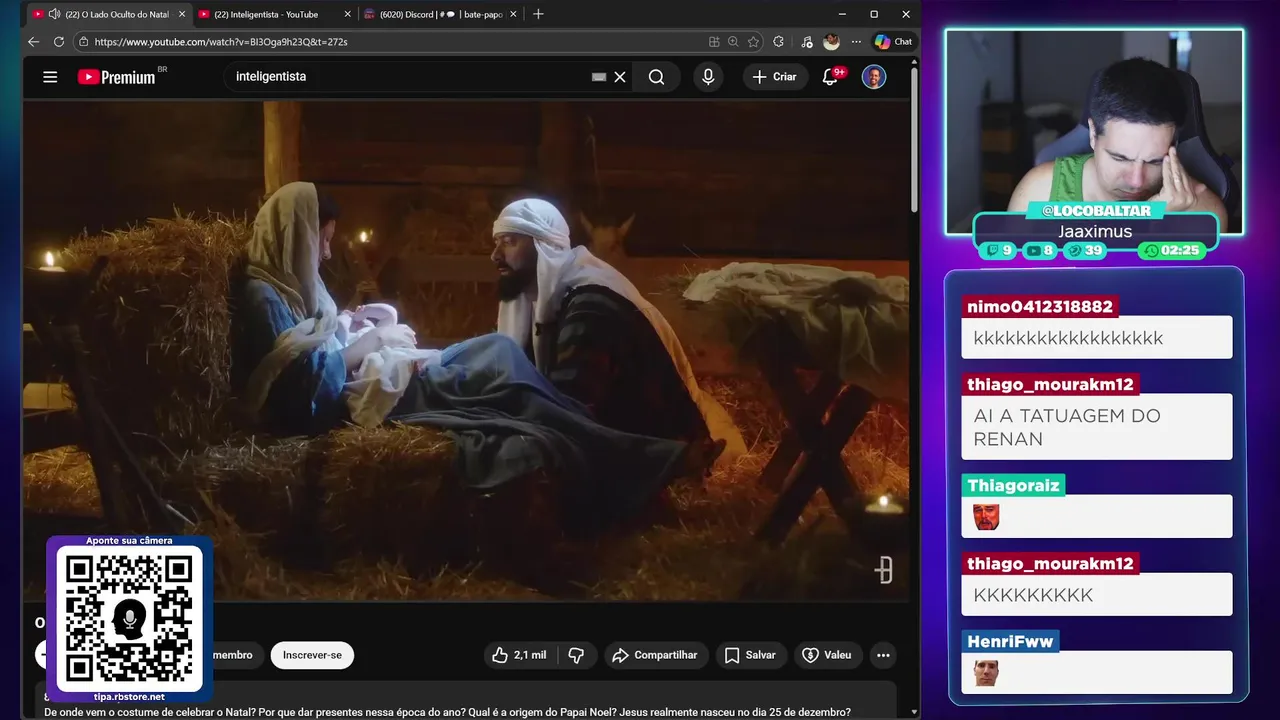This screenshot has height=720, width=1280.
Task: Open the on-screen keyboard in search box
Action: pos(599,77)
